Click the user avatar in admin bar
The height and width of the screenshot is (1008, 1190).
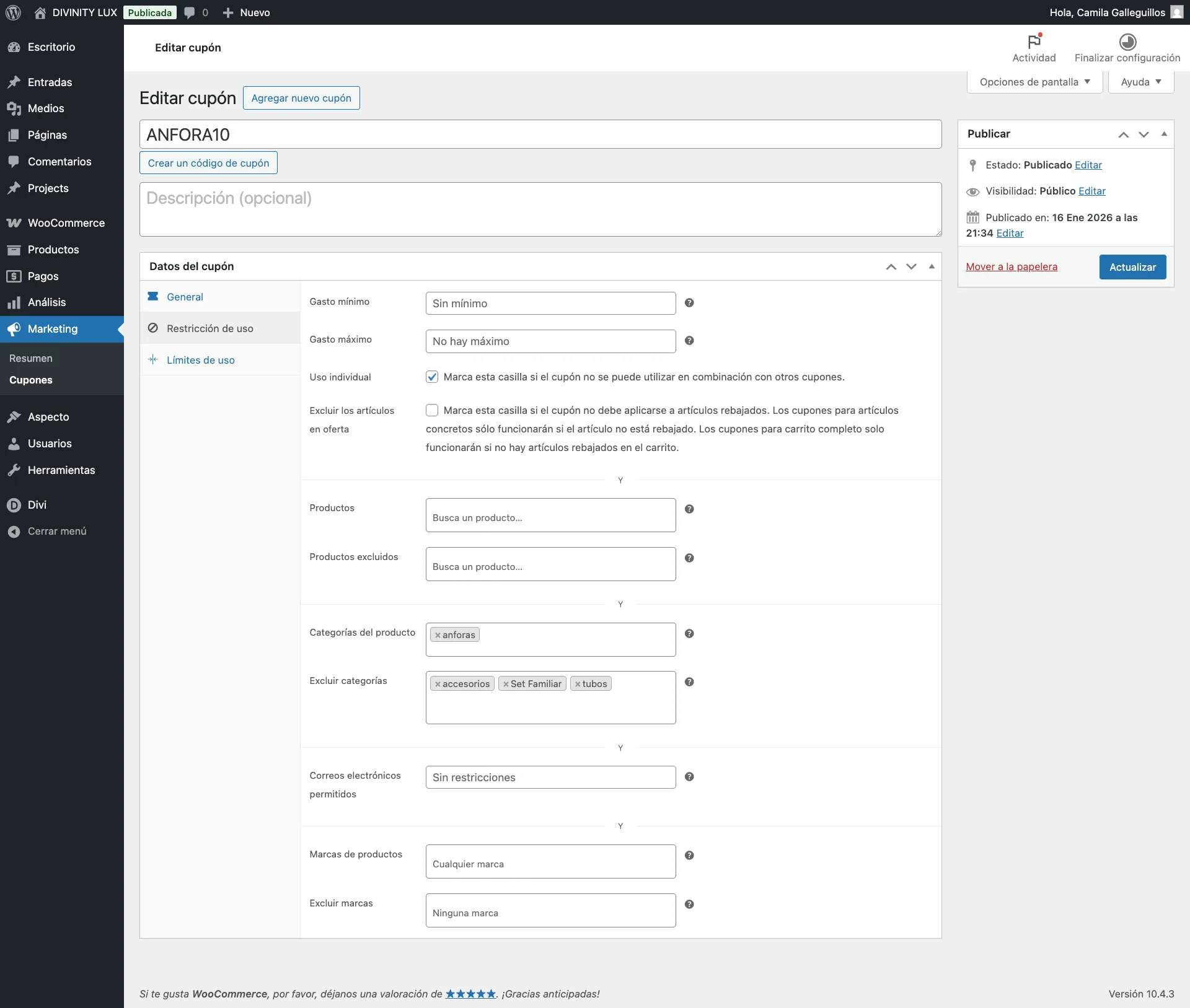1177,12
